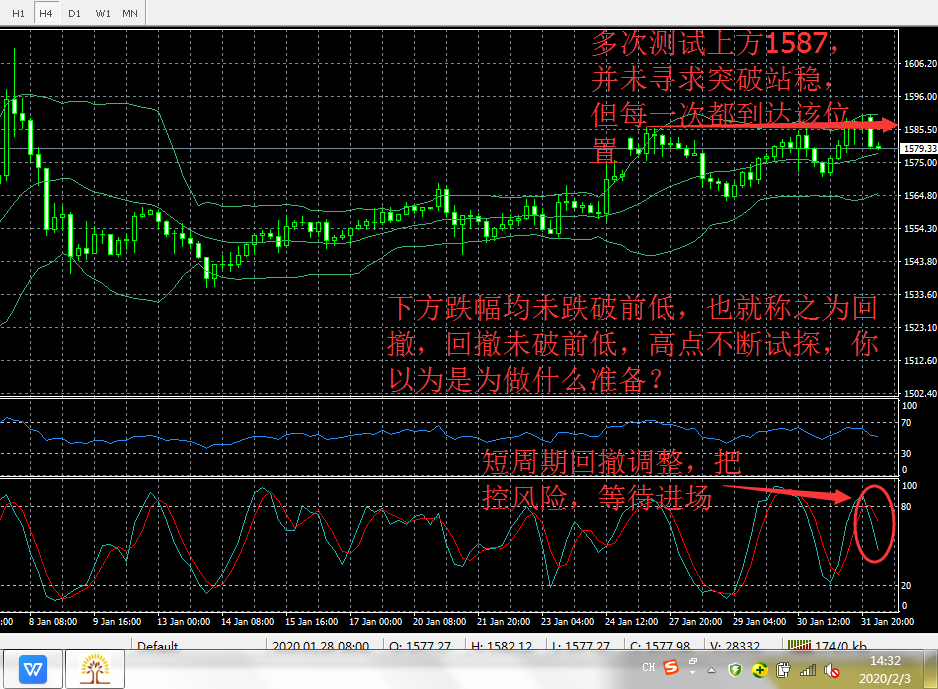Screen dimensions: 938x689
Task: Open the clock showing 14:32
Action: 885,669
